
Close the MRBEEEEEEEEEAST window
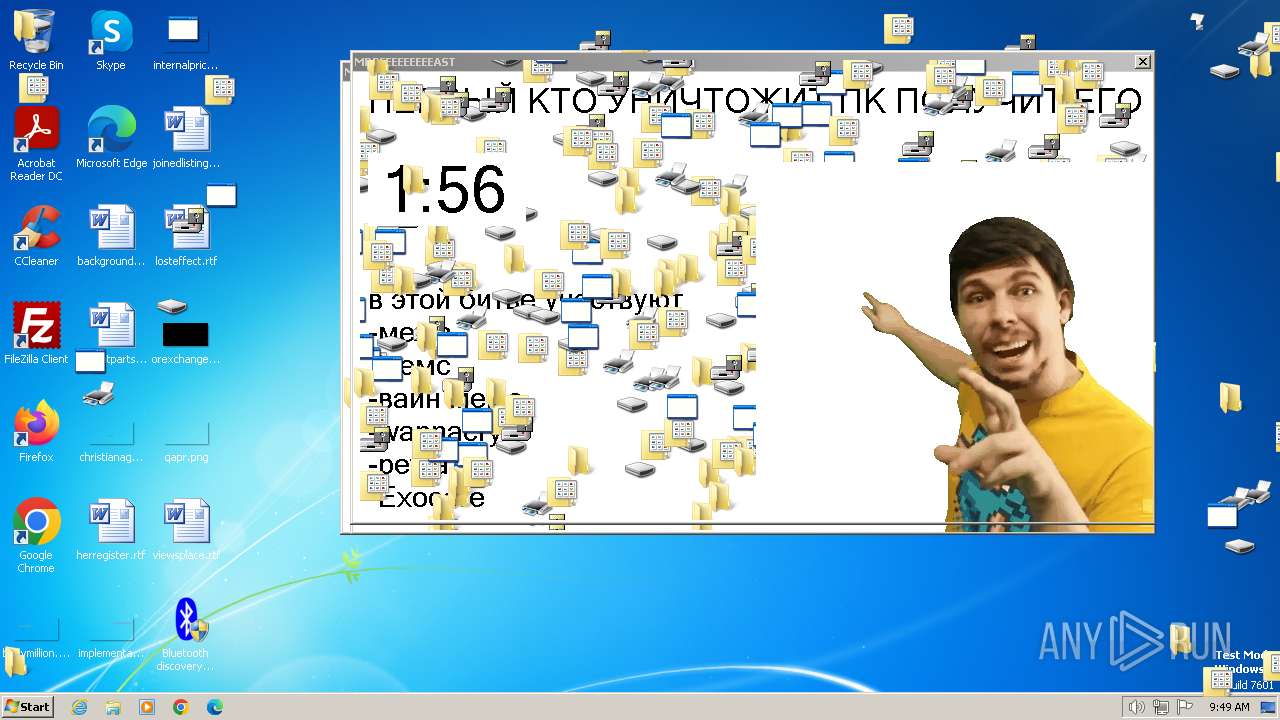pyautogui.click(x=1142, y=62)
